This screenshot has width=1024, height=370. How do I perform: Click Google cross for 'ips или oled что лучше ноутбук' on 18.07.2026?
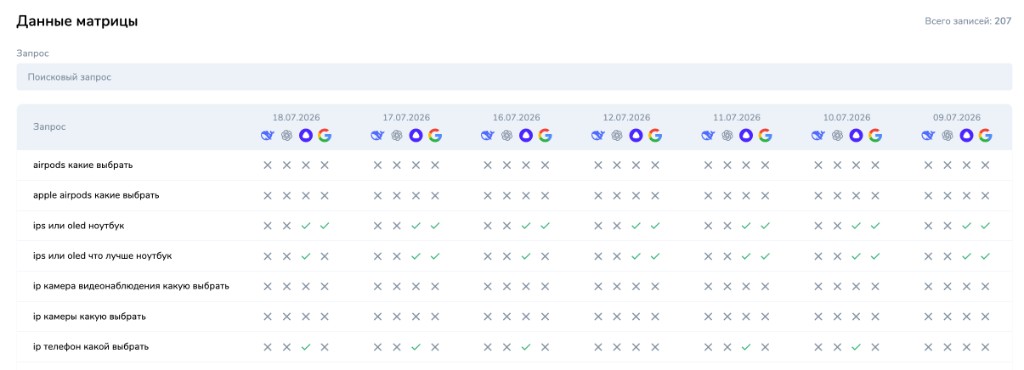click(325, 256)
